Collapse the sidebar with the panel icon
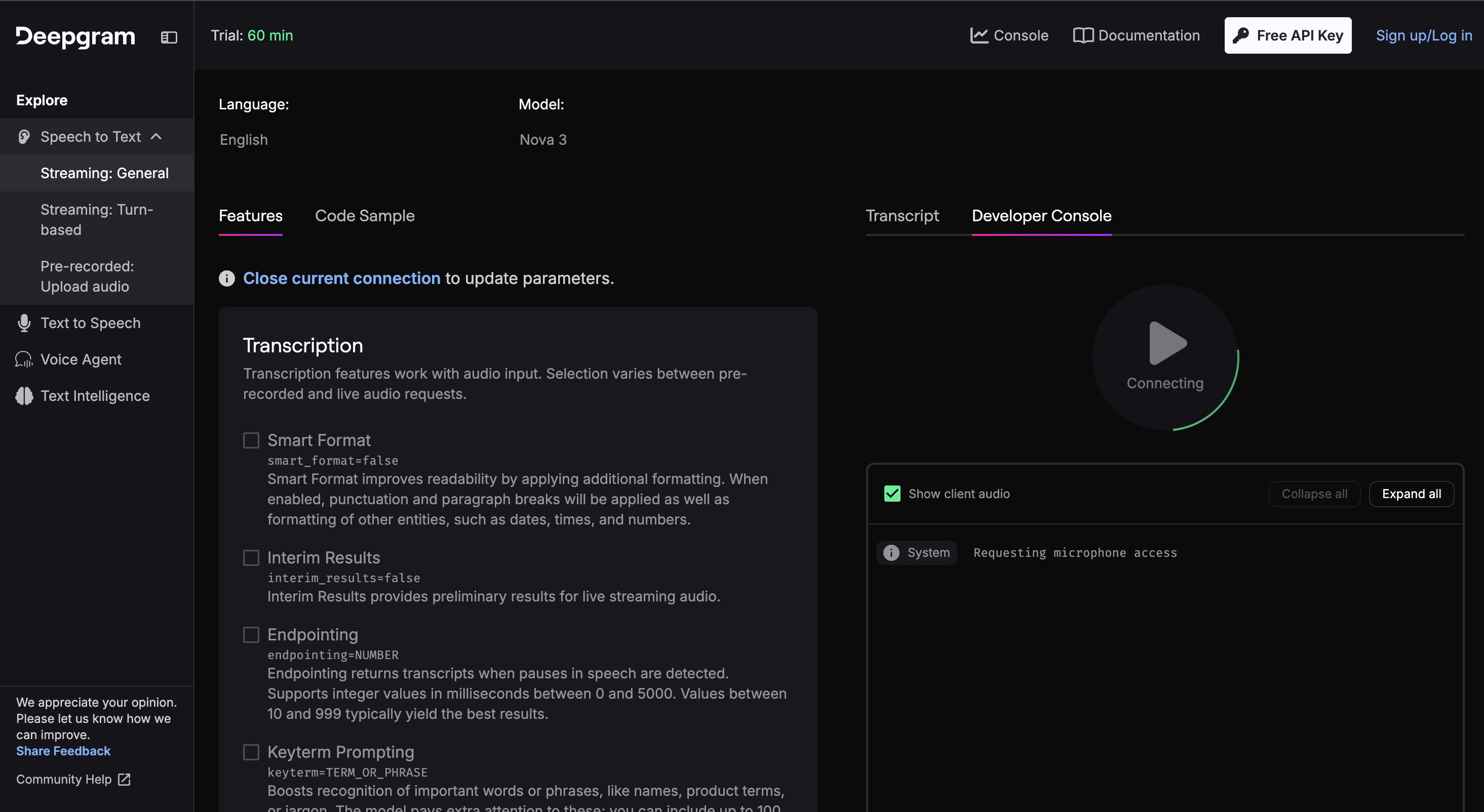1484x812 pixels. 169,37
